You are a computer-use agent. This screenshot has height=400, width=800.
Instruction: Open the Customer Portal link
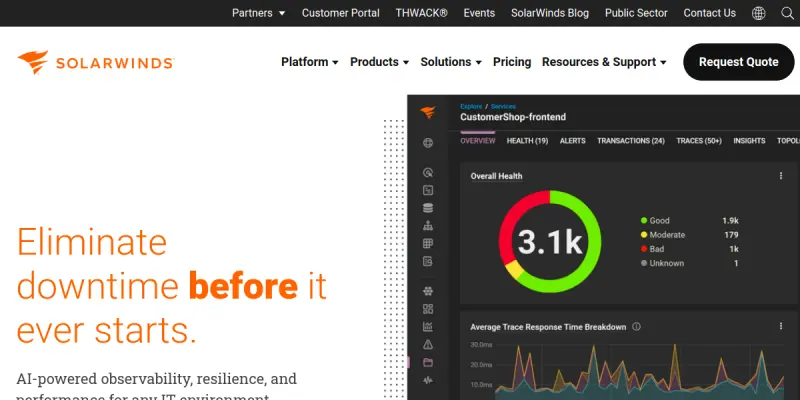pos(340,13)
